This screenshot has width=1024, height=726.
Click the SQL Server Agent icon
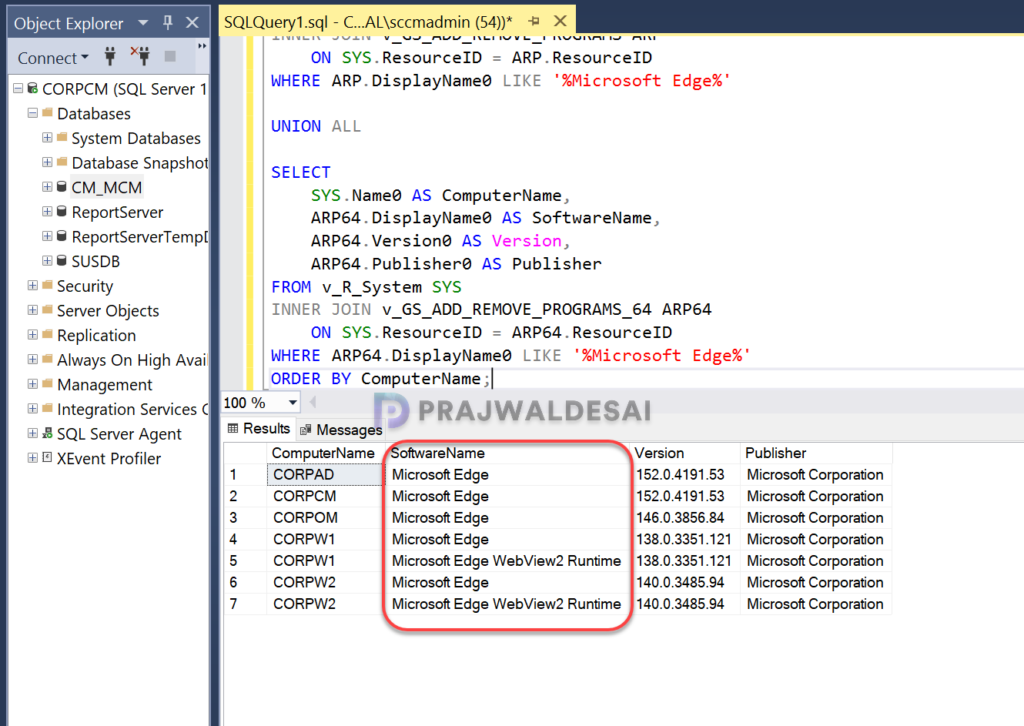click(x=47, y=433)
